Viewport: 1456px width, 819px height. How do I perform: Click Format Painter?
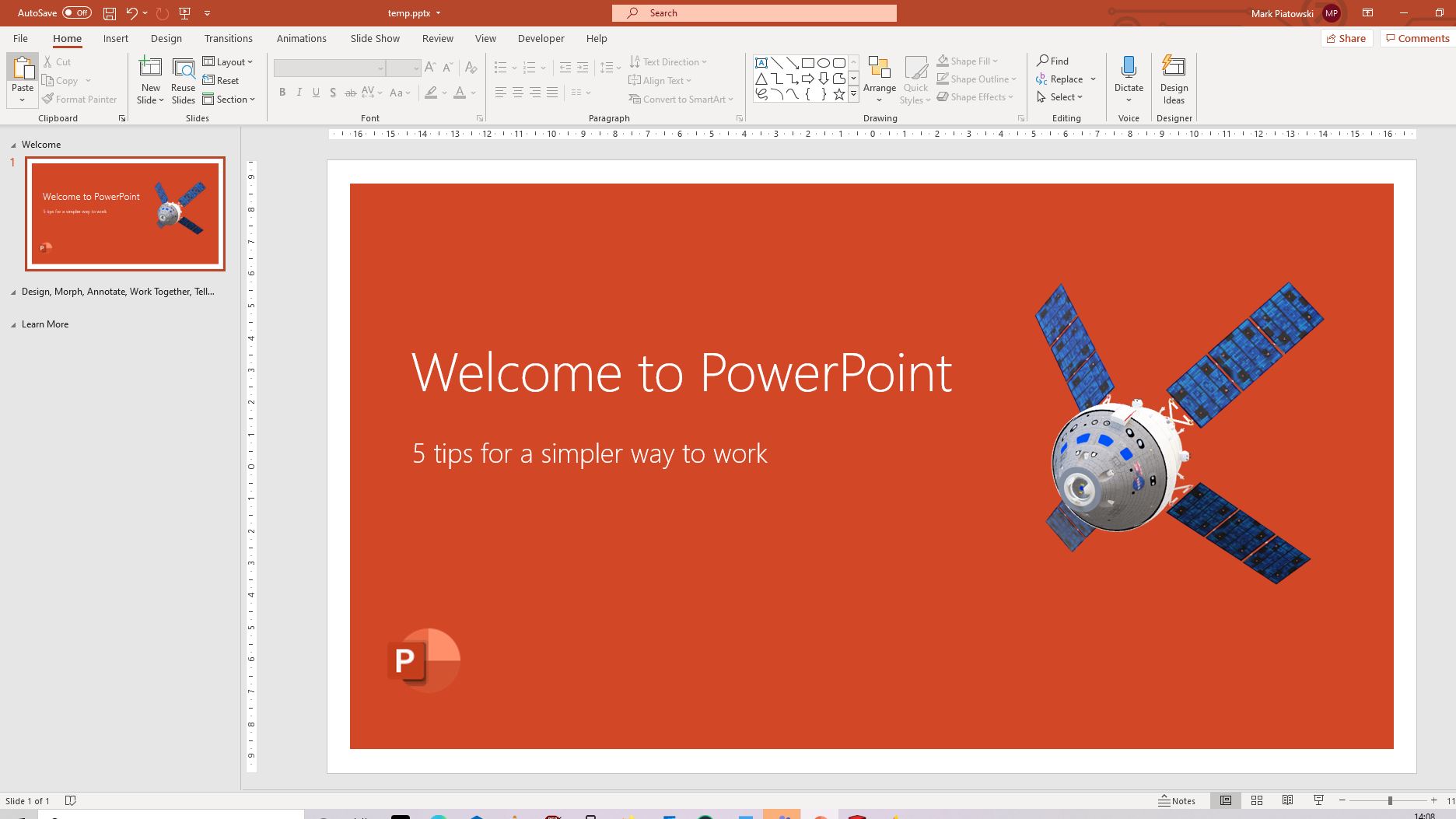point(80,100)
